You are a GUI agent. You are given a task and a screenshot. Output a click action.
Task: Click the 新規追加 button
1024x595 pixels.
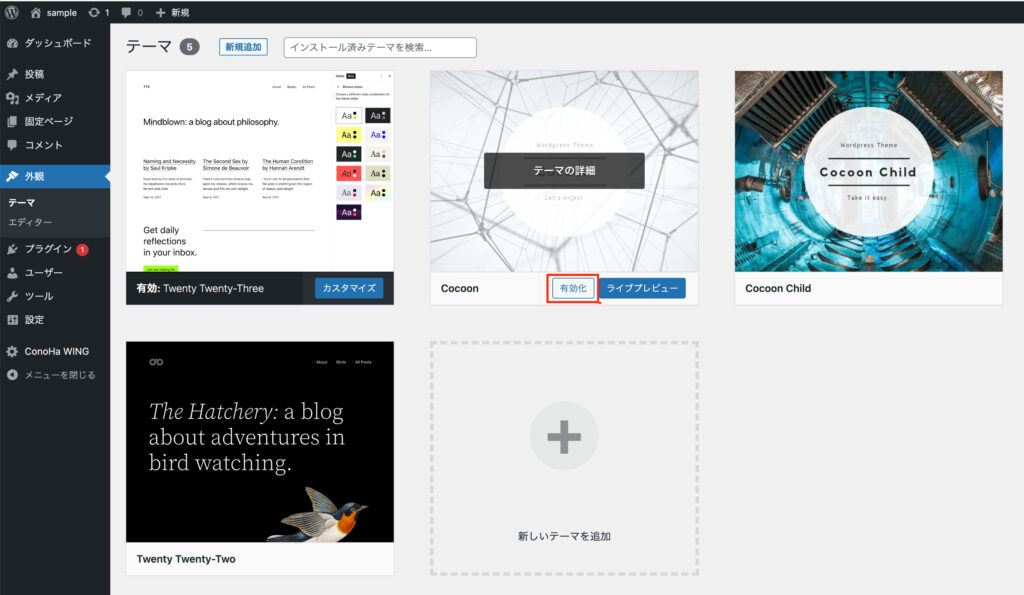pyautogui.click(x=243, y=47)
